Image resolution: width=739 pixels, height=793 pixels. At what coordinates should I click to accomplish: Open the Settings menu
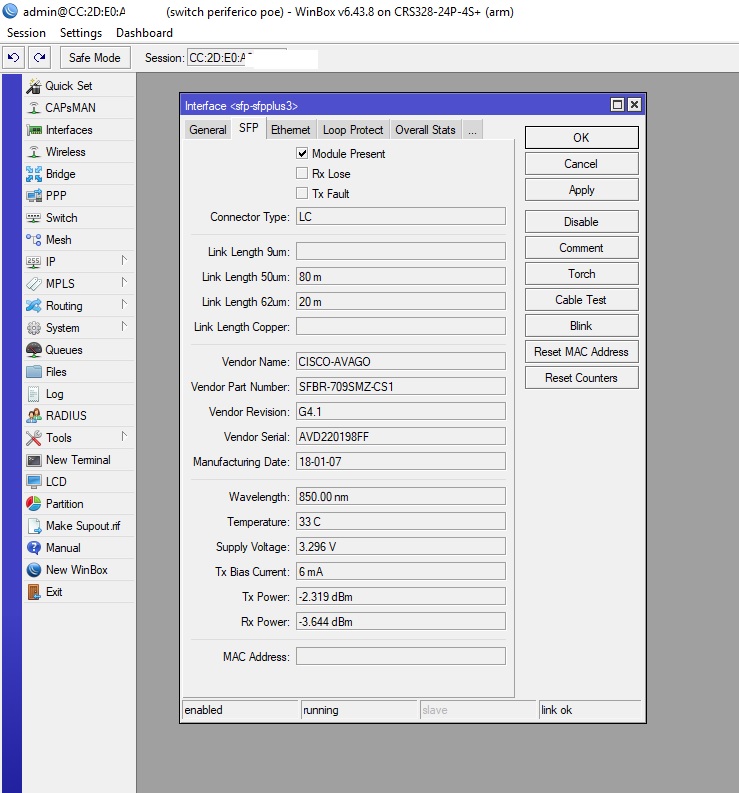pyautogui.click(x=81, y=33)
